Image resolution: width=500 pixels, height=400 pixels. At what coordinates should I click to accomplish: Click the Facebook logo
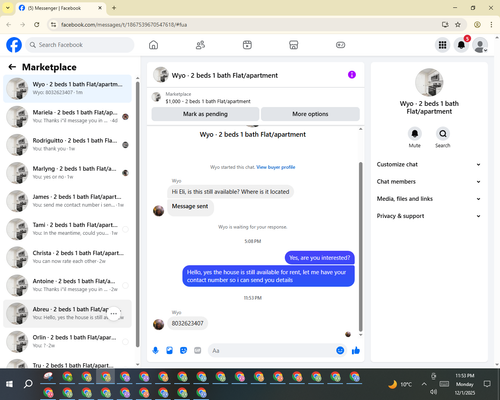click(x=14, y=45)
